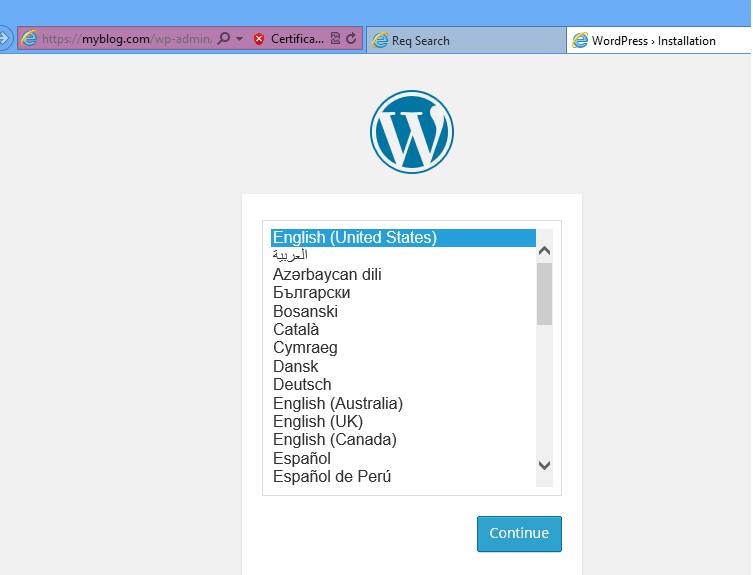The height and width of the screenshot is (575, 753).
Task: Select Azərbaycan dili language
Action: 403,274
